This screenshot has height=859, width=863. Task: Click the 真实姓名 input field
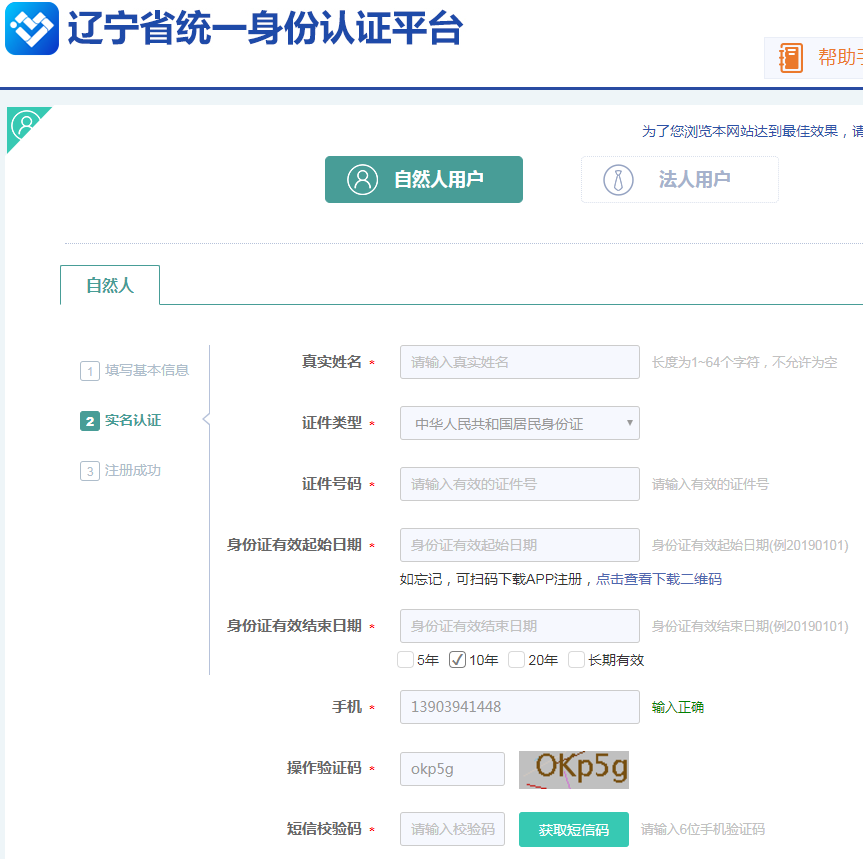519,361
